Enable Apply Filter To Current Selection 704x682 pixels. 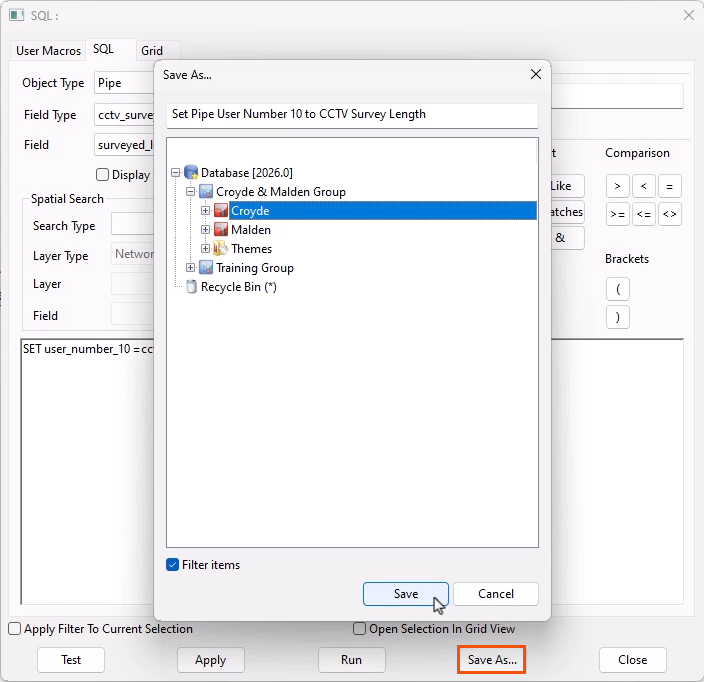[x=15, y=629]
